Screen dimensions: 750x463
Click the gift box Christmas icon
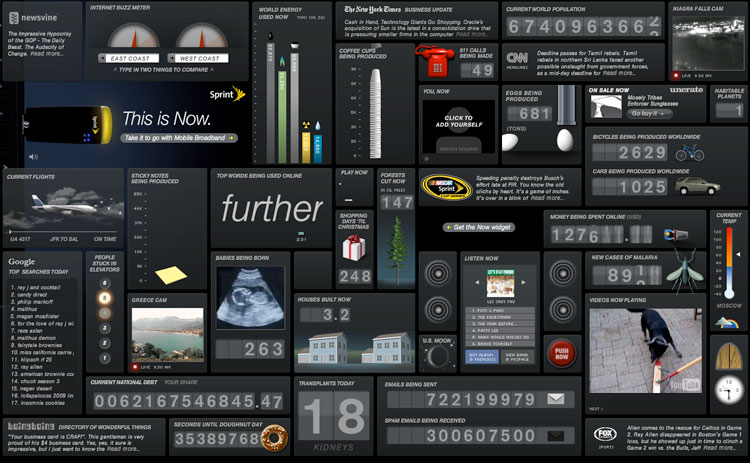coord(354,248)
